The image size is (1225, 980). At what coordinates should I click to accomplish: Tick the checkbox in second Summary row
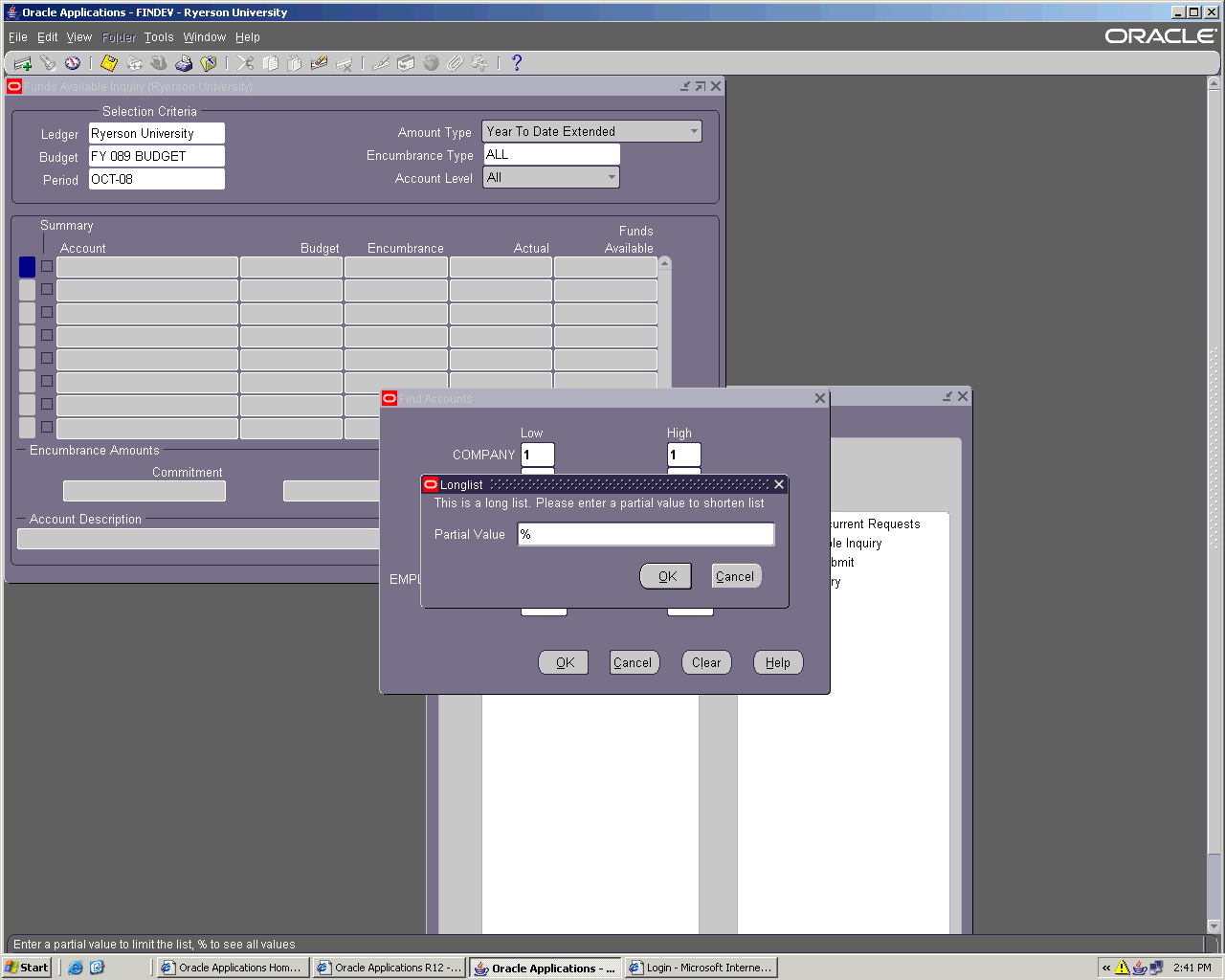[x=47, y=290]
